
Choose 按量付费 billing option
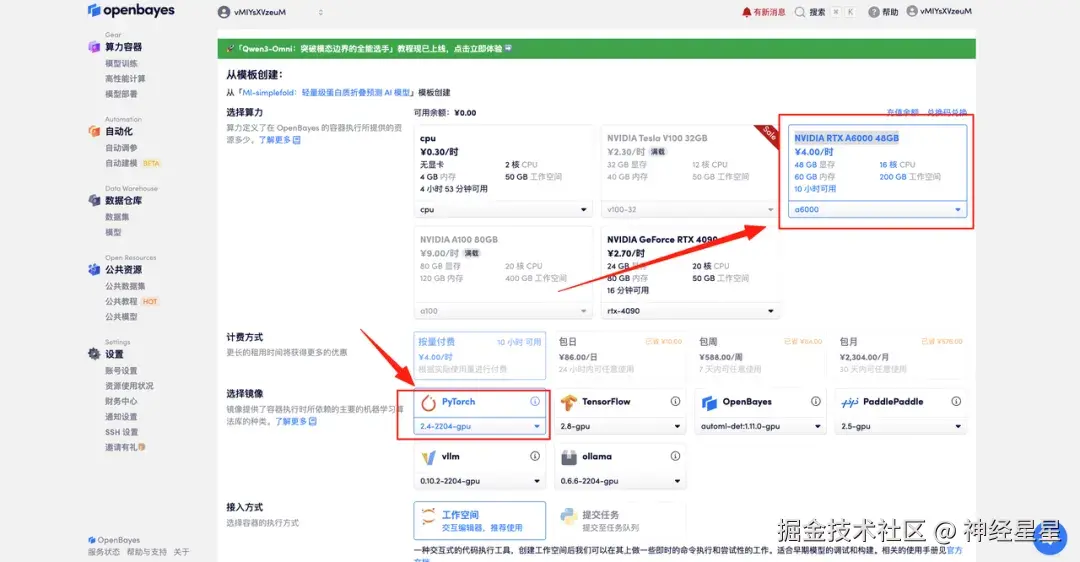pos(479,355)
